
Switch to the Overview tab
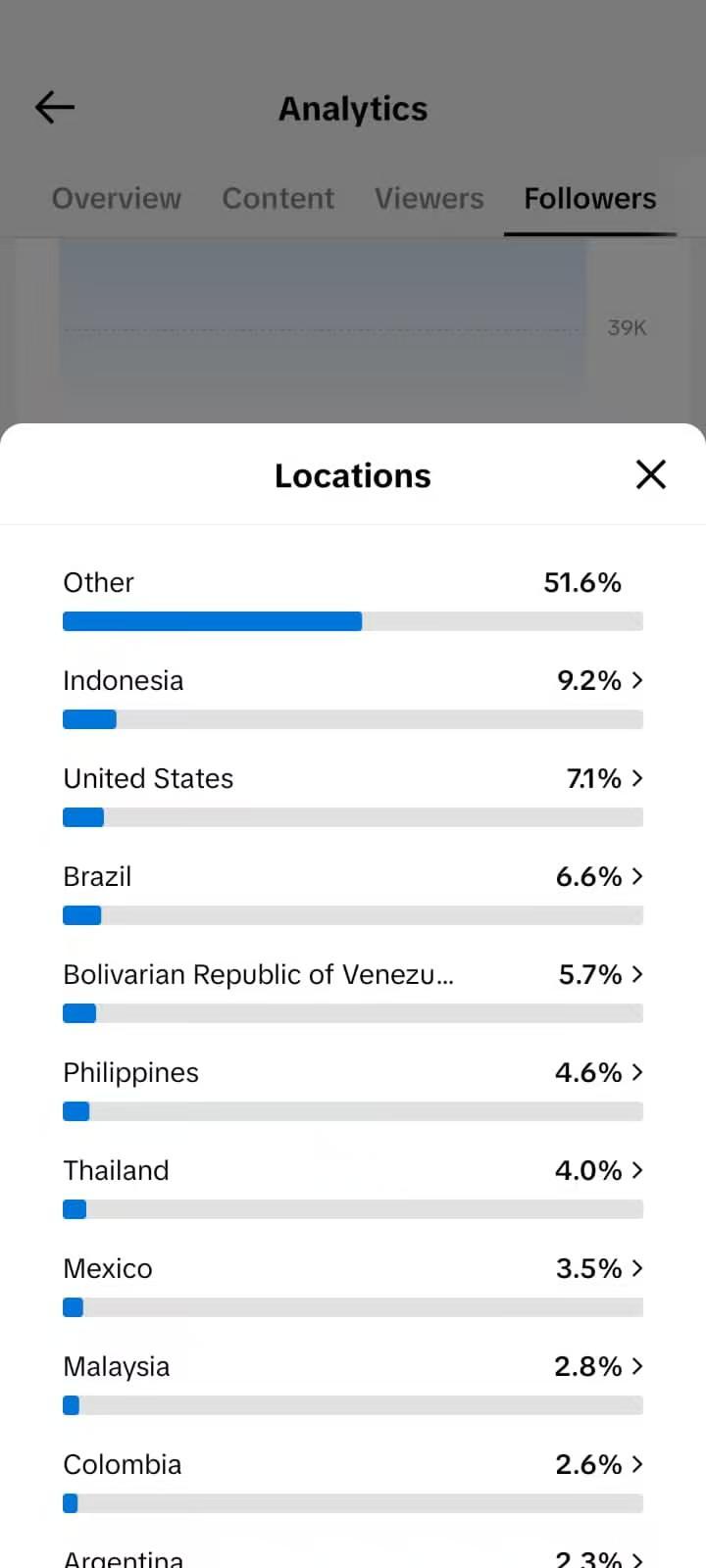point(117,198)
